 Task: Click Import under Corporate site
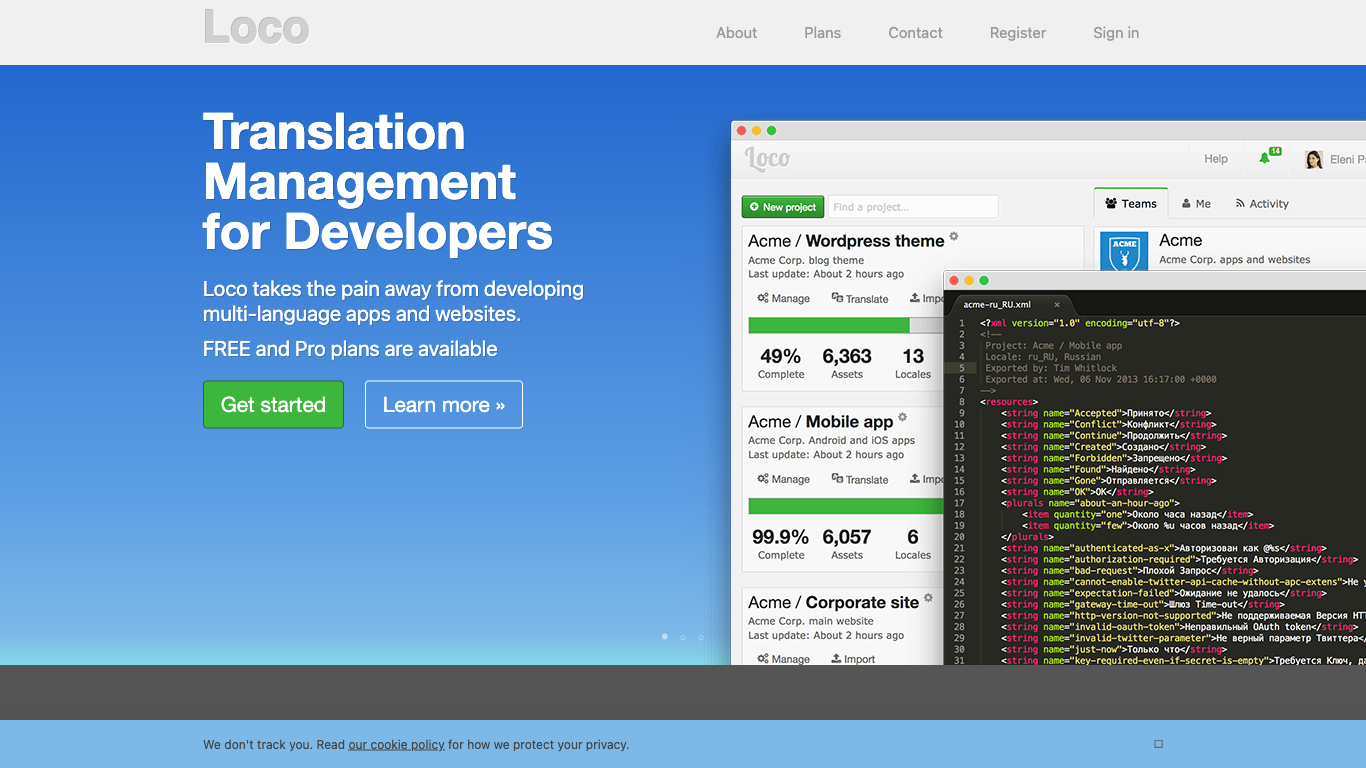coord(853,659)
